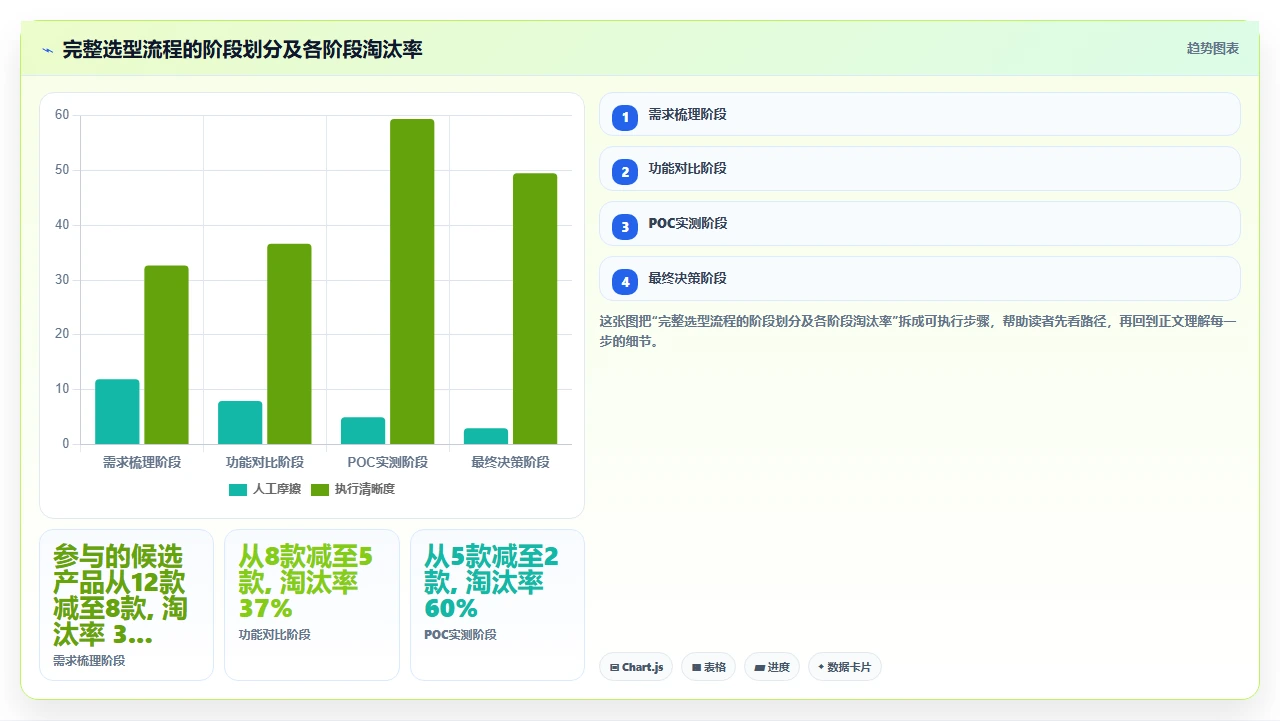The image size is (1280, 721).
Task: Click the number 1 step badge
Action: 625,117
